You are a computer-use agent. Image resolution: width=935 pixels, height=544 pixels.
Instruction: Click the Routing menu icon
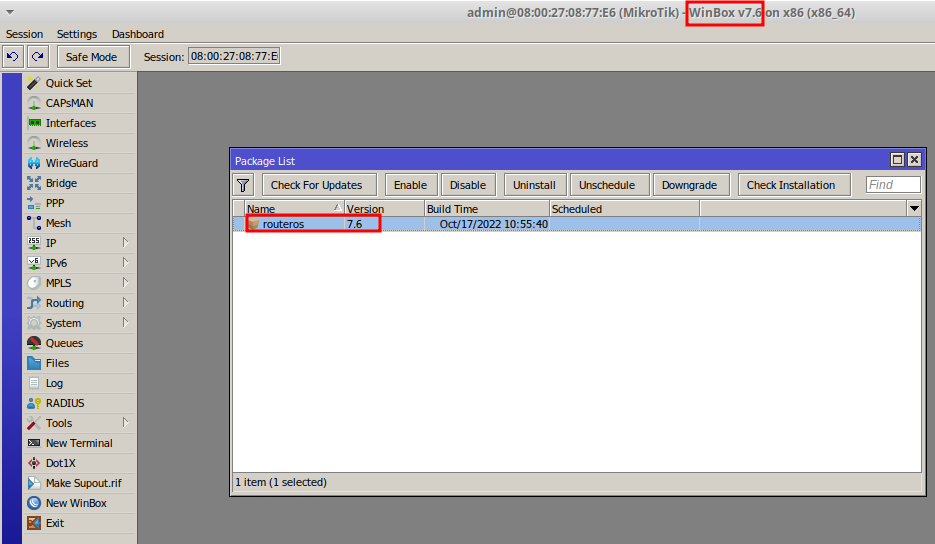point(34,303)
